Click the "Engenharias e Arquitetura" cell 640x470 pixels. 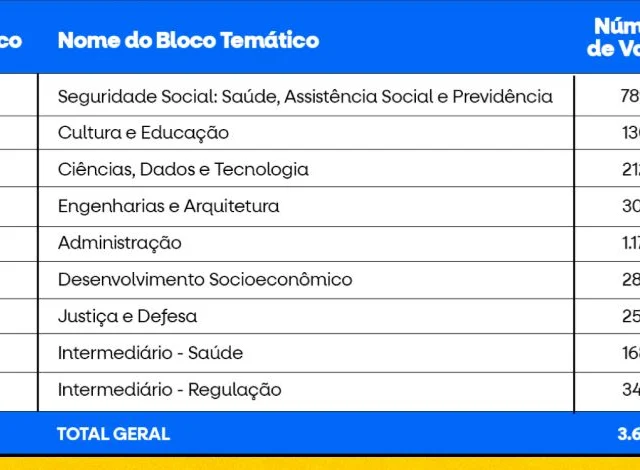pos(168,207)
